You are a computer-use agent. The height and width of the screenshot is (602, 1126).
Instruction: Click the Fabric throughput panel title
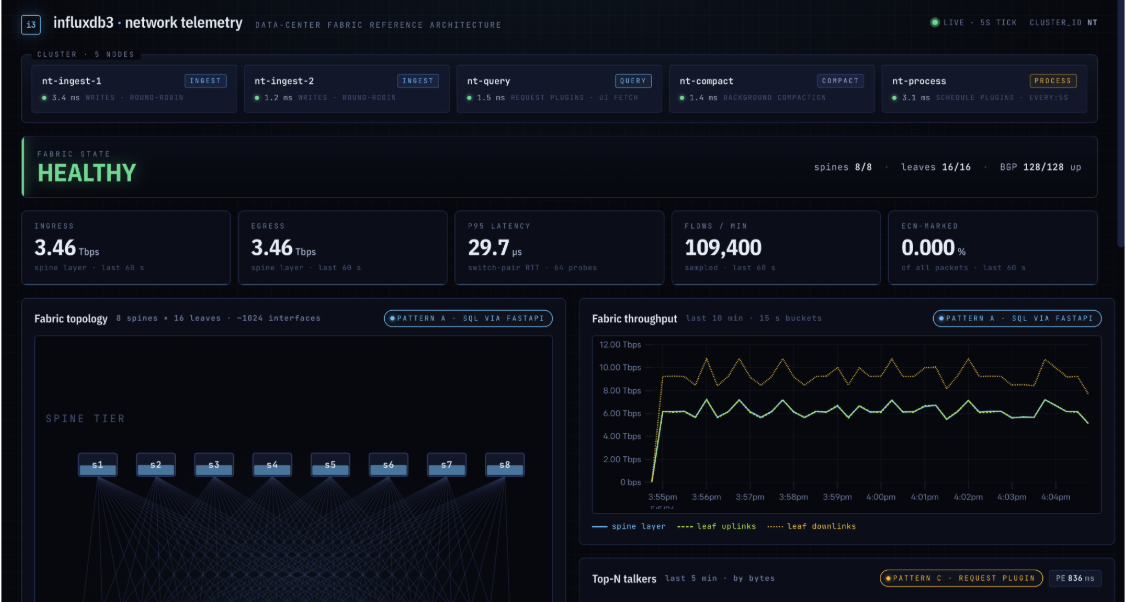(x=634, y=318)
